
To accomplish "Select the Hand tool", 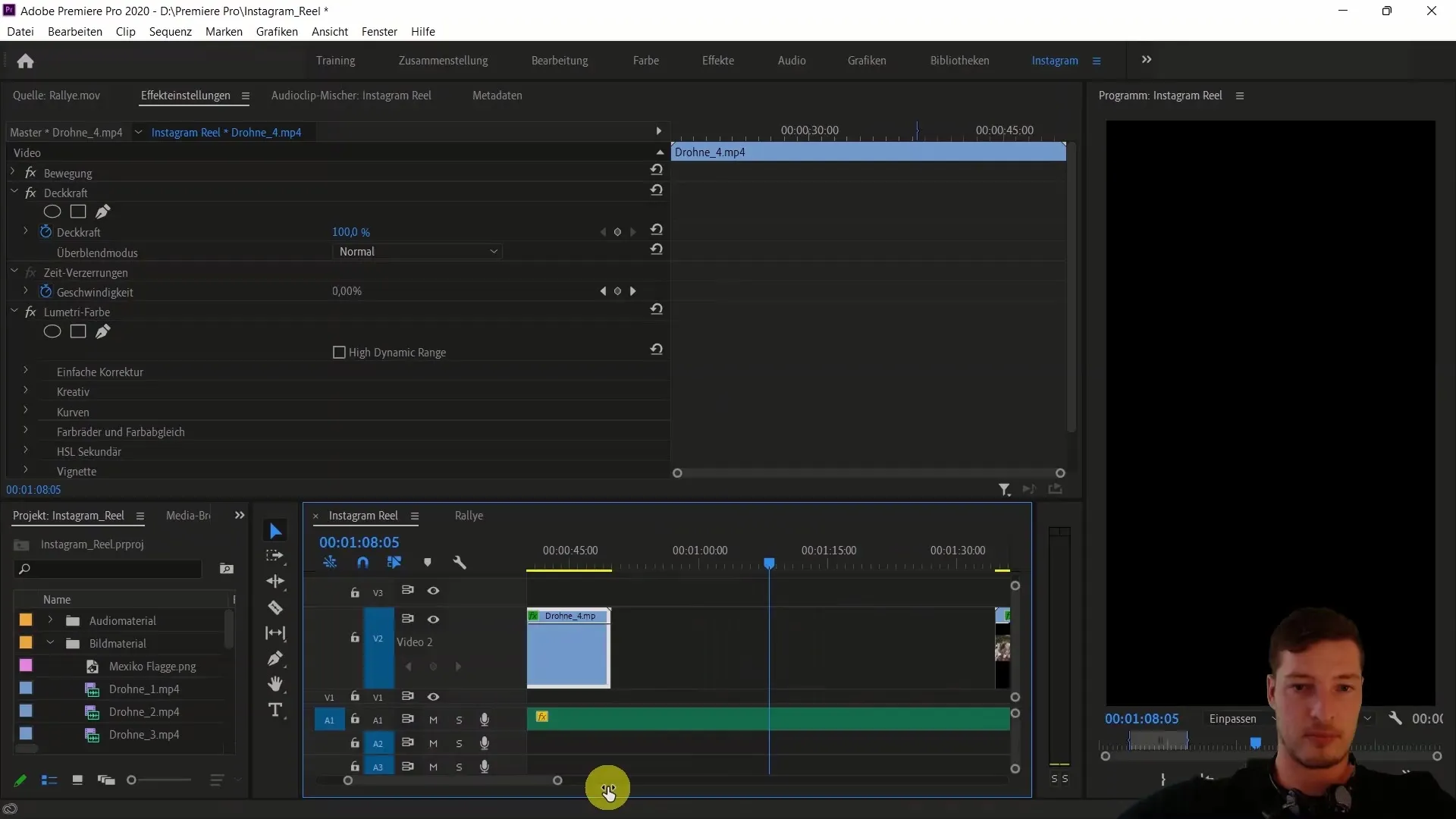I will click(275, 684).
